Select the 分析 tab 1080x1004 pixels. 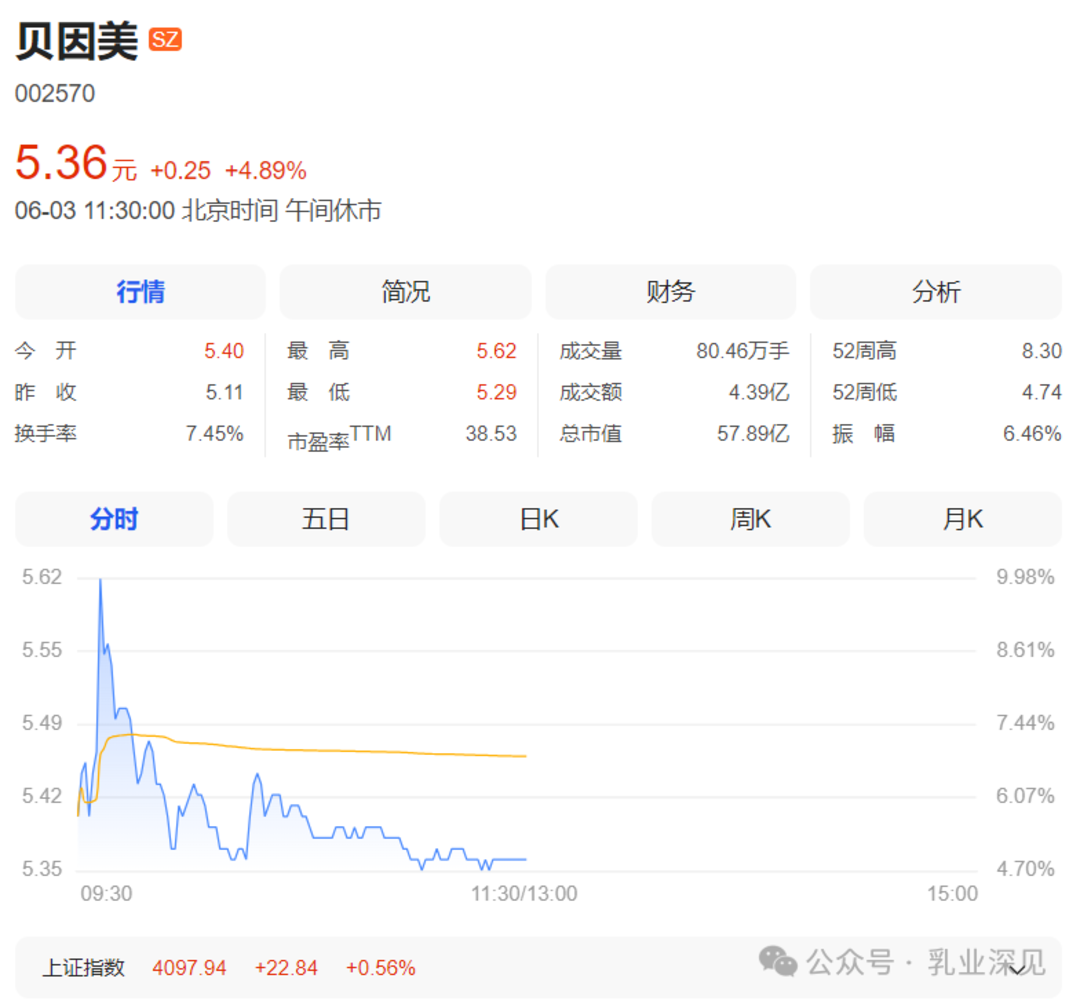936,292
